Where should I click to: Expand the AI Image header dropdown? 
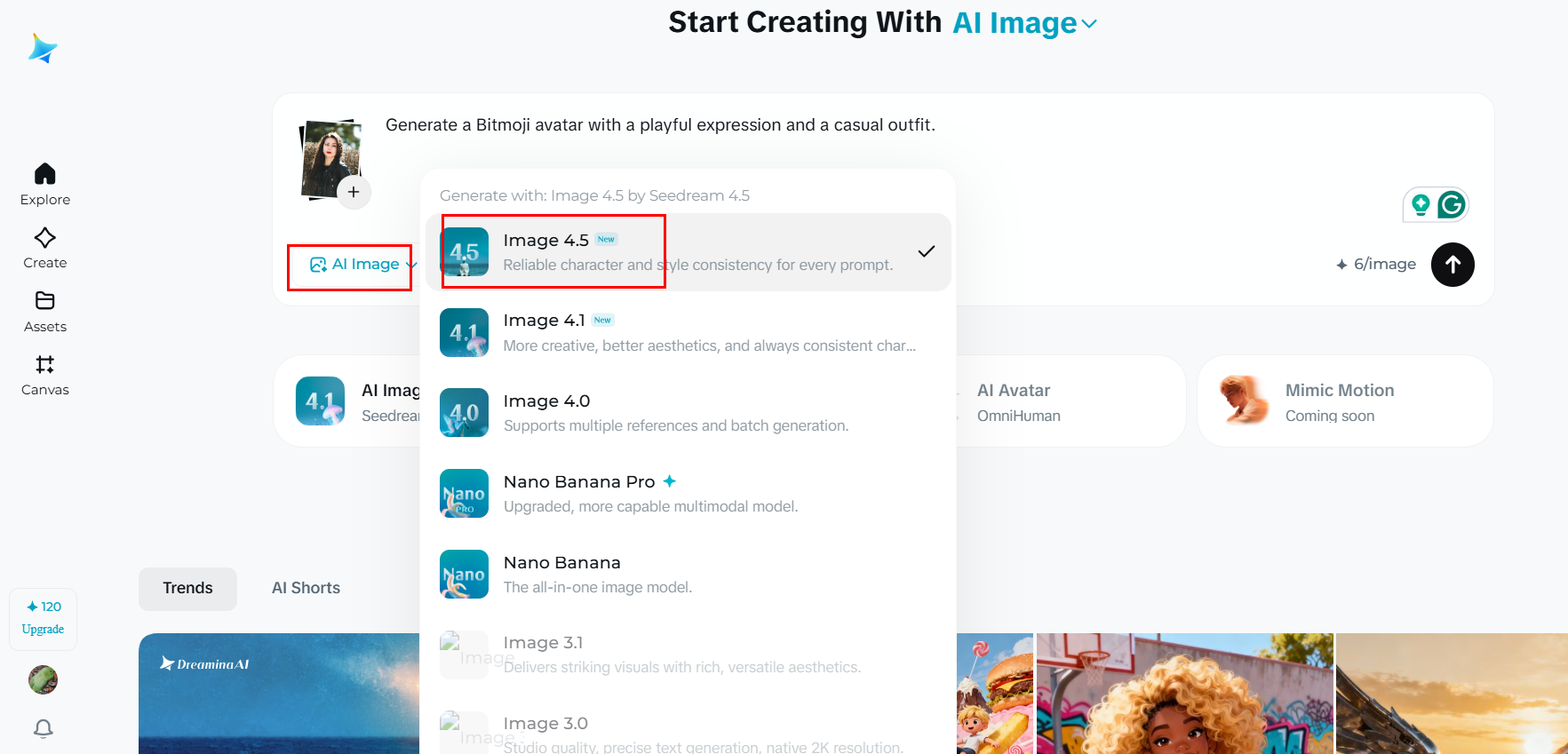pos(1026,23)
